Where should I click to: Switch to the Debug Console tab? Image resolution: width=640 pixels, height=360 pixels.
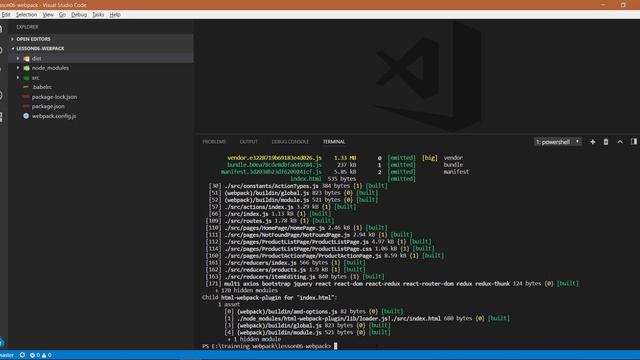pos(290,142)
